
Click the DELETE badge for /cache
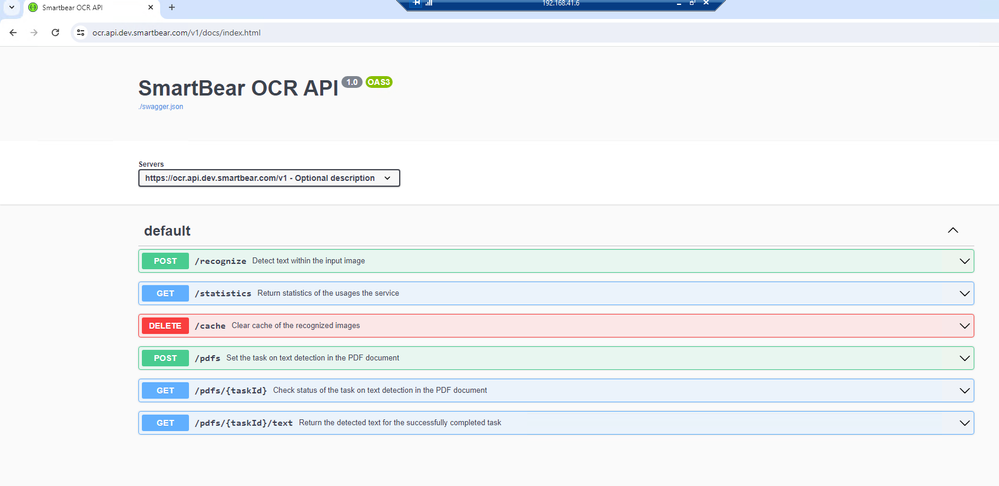coord(165,325)
